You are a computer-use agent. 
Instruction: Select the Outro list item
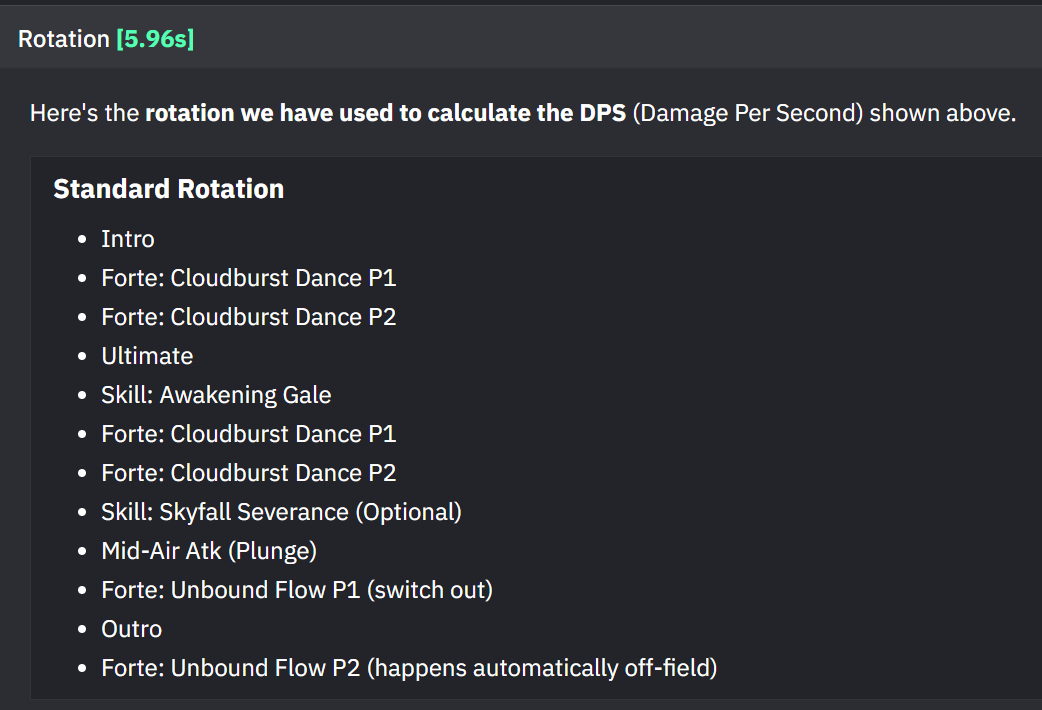132,629
